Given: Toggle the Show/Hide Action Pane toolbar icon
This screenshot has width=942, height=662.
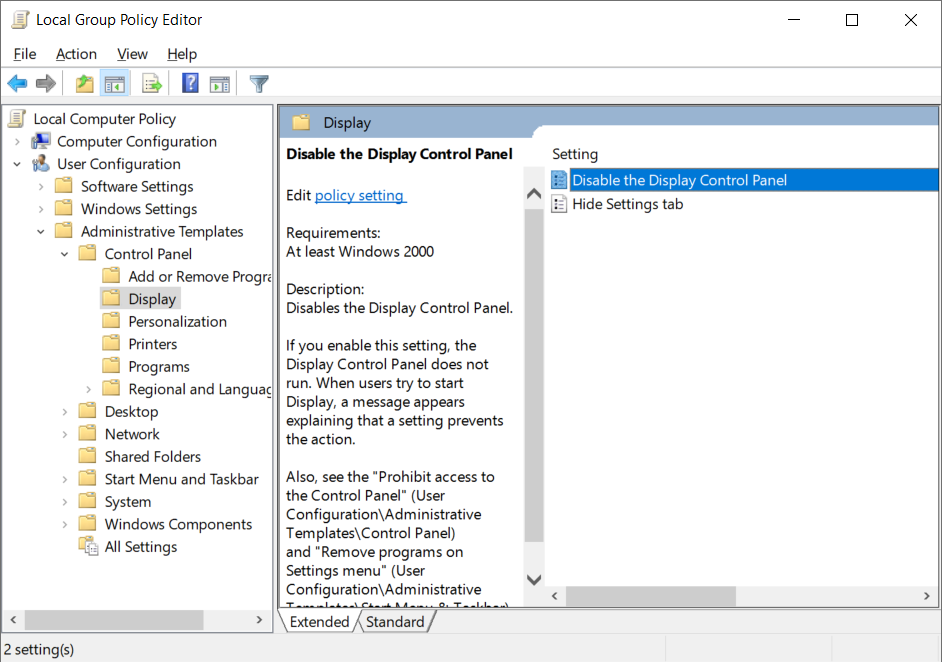Looking at the screenshot, I should (220, 84).
